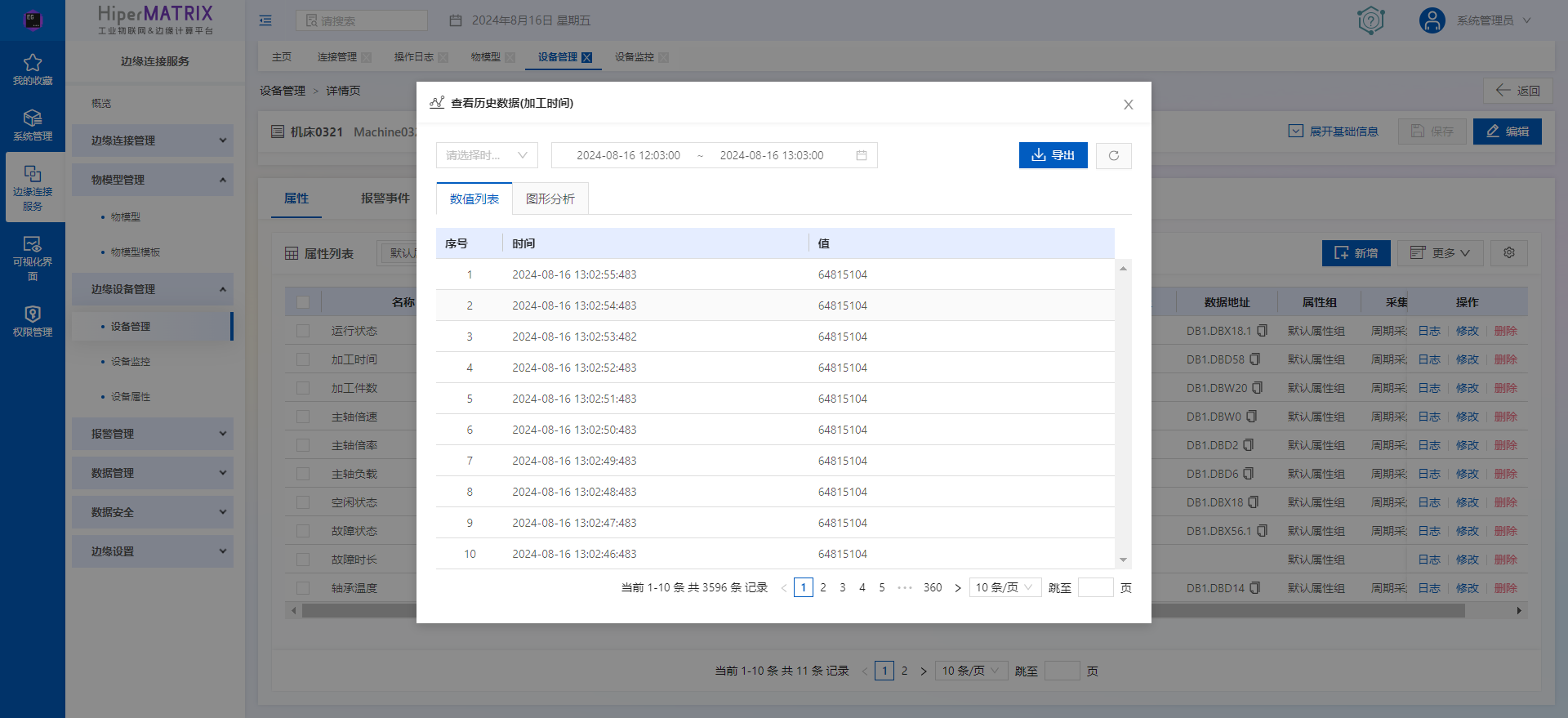Image resolution: width=1568 pixels, height=718 pixels.
Task: Open 我的收藏 favorites star icon
Action: pyautogui.click(x=33, y=63)
